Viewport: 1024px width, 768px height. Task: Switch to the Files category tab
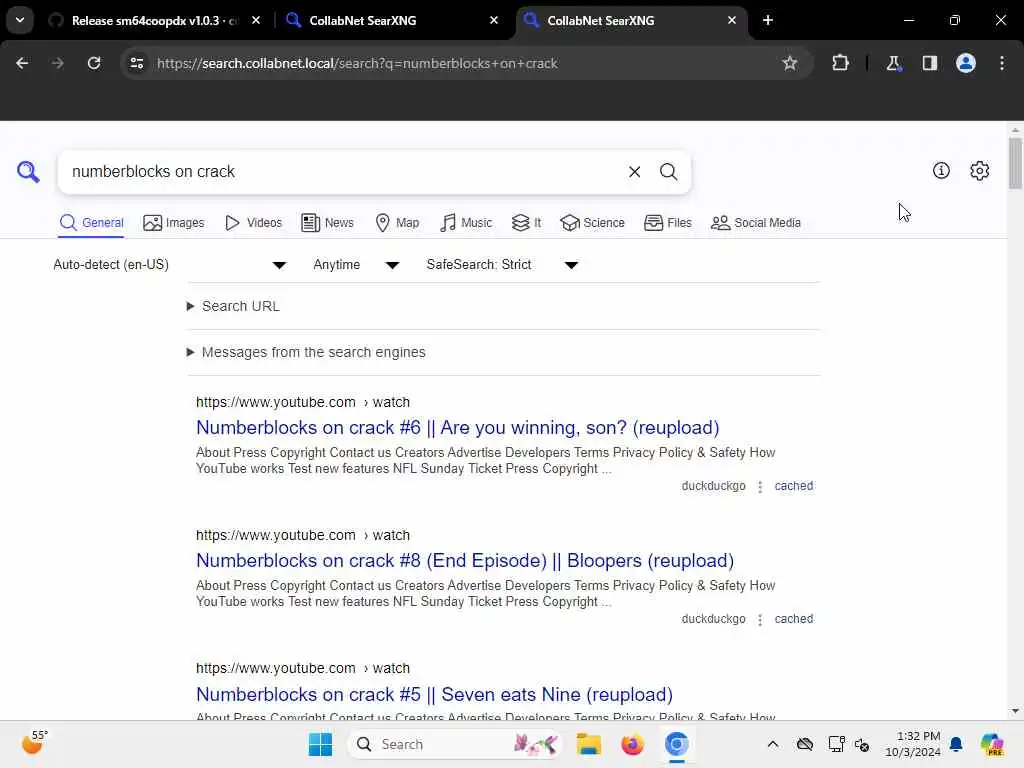667,223
